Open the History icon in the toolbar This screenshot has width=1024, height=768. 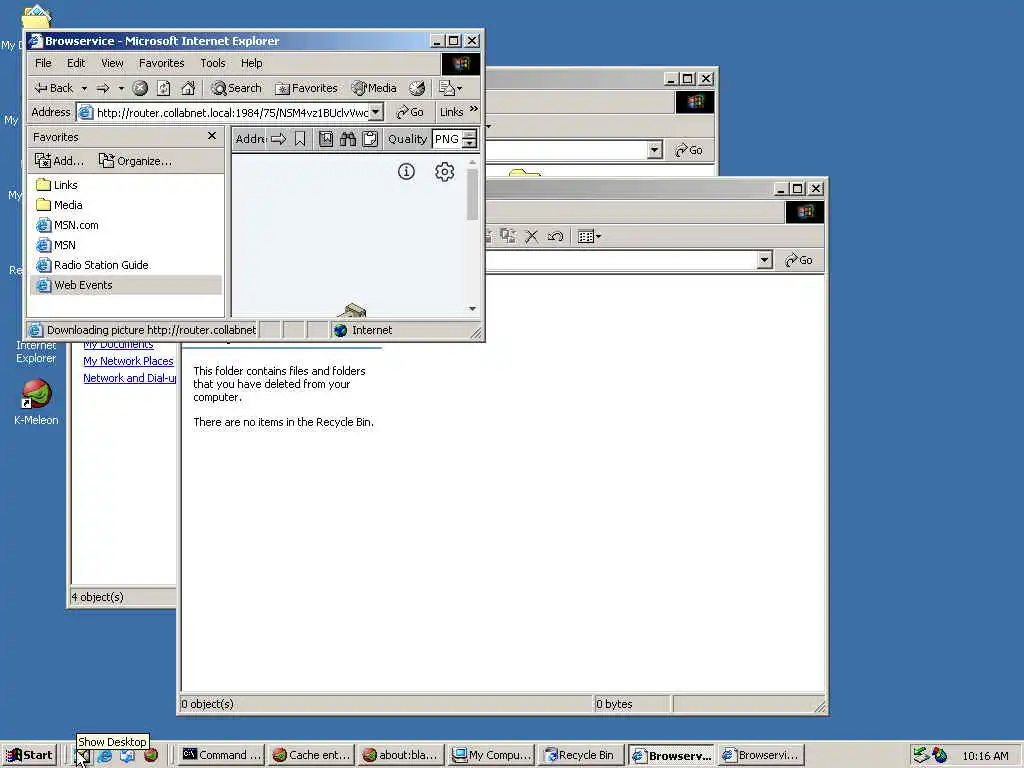point(417,88)
